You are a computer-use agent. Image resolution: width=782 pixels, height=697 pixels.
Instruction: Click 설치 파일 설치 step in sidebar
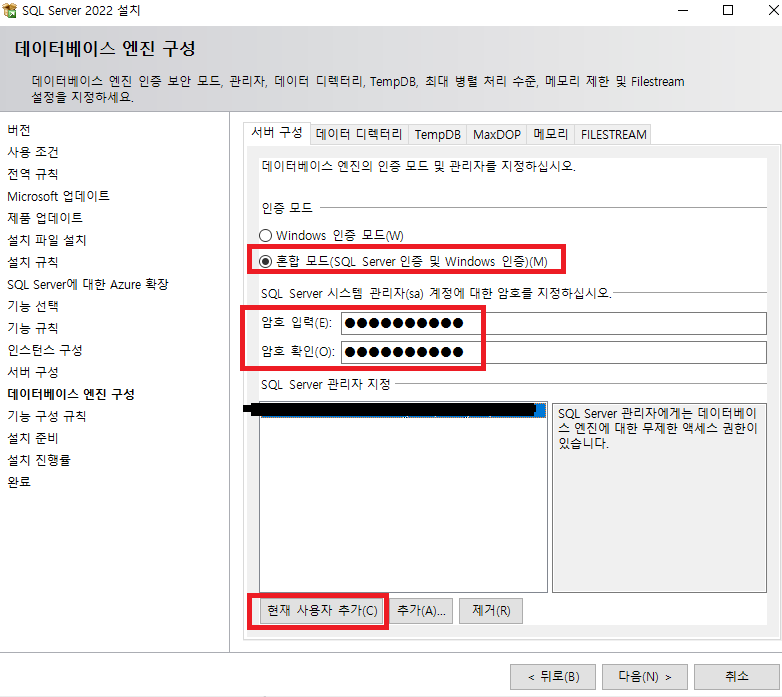click(47, 240)
